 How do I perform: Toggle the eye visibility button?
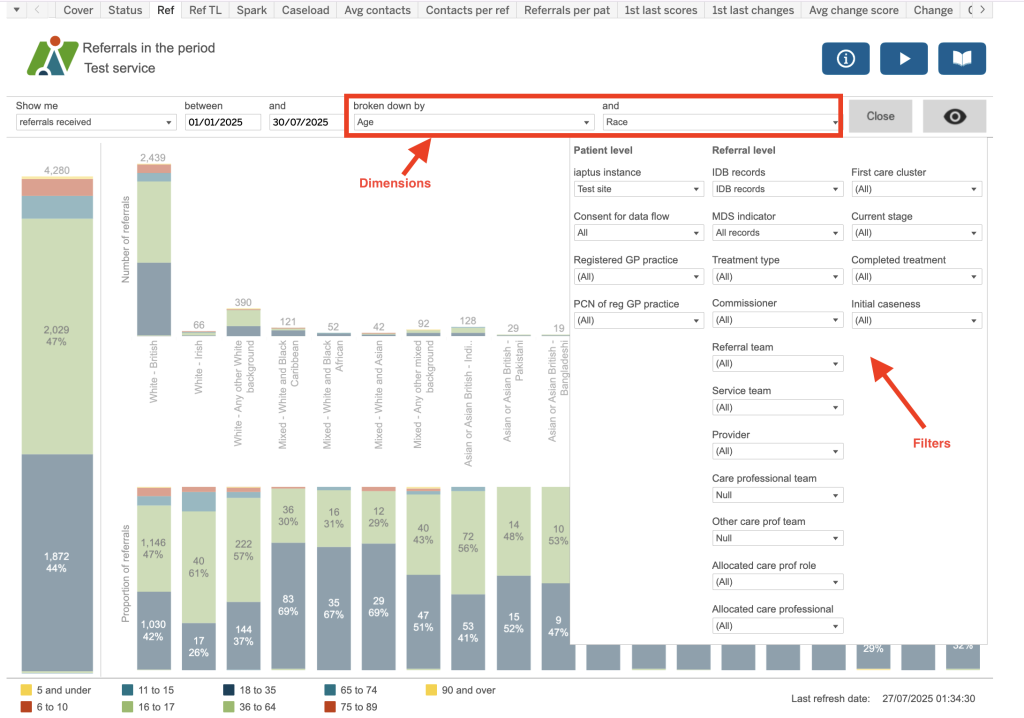(x=954, y=116)
